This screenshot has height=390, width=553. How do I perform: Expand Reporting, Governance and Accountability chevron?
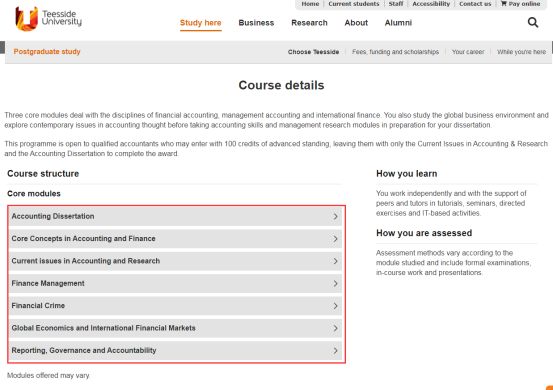pyautogui.click(x=335, y=351)
